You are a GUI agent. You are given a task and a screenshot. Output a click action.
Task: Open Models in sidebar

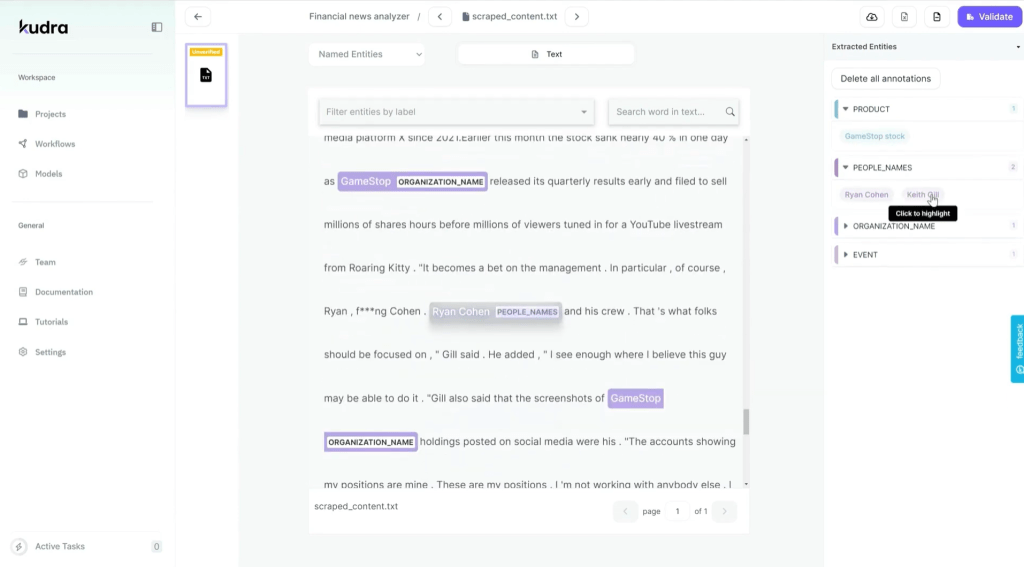(48, 174)
